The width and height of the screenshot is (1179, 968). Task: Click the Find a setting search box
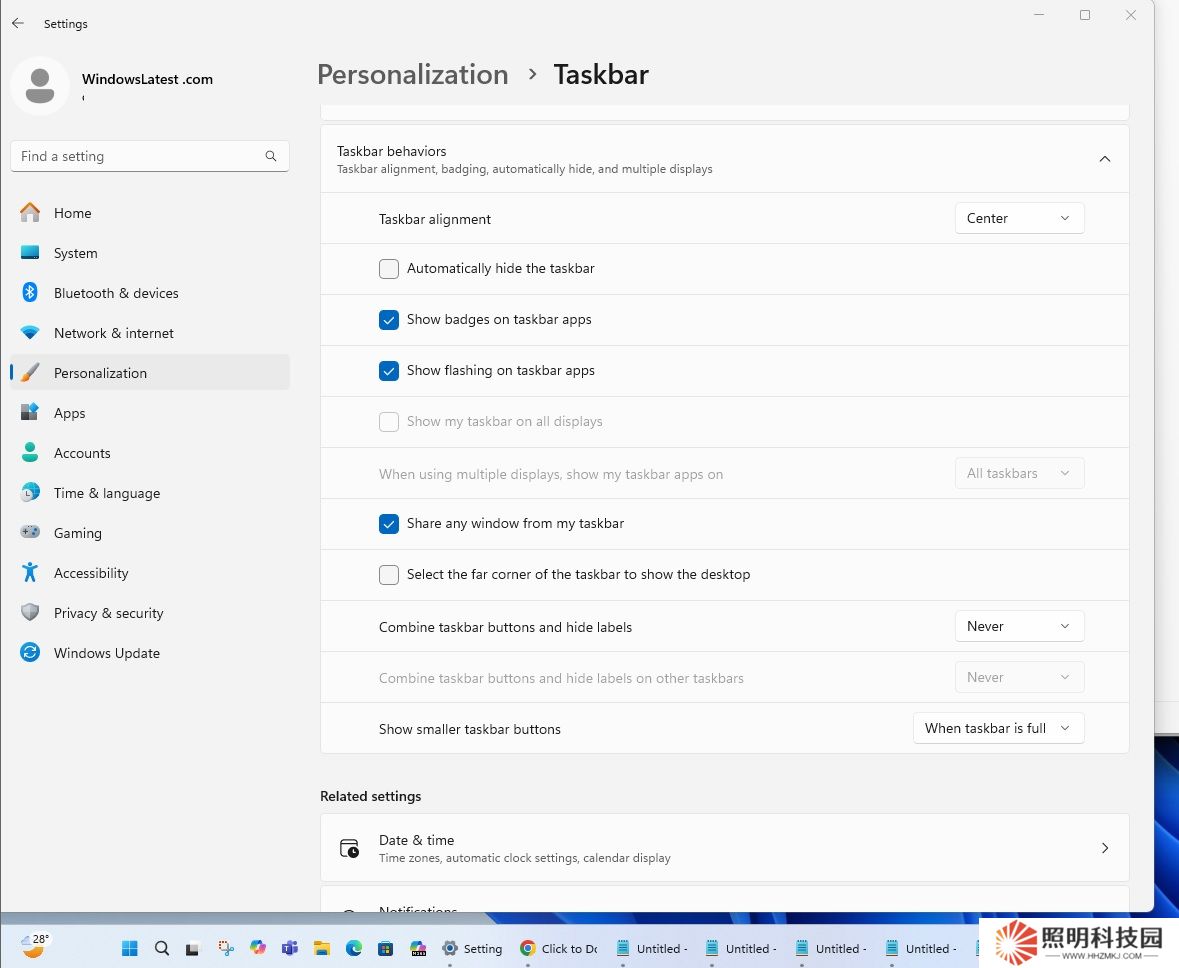tap(140, 156)
